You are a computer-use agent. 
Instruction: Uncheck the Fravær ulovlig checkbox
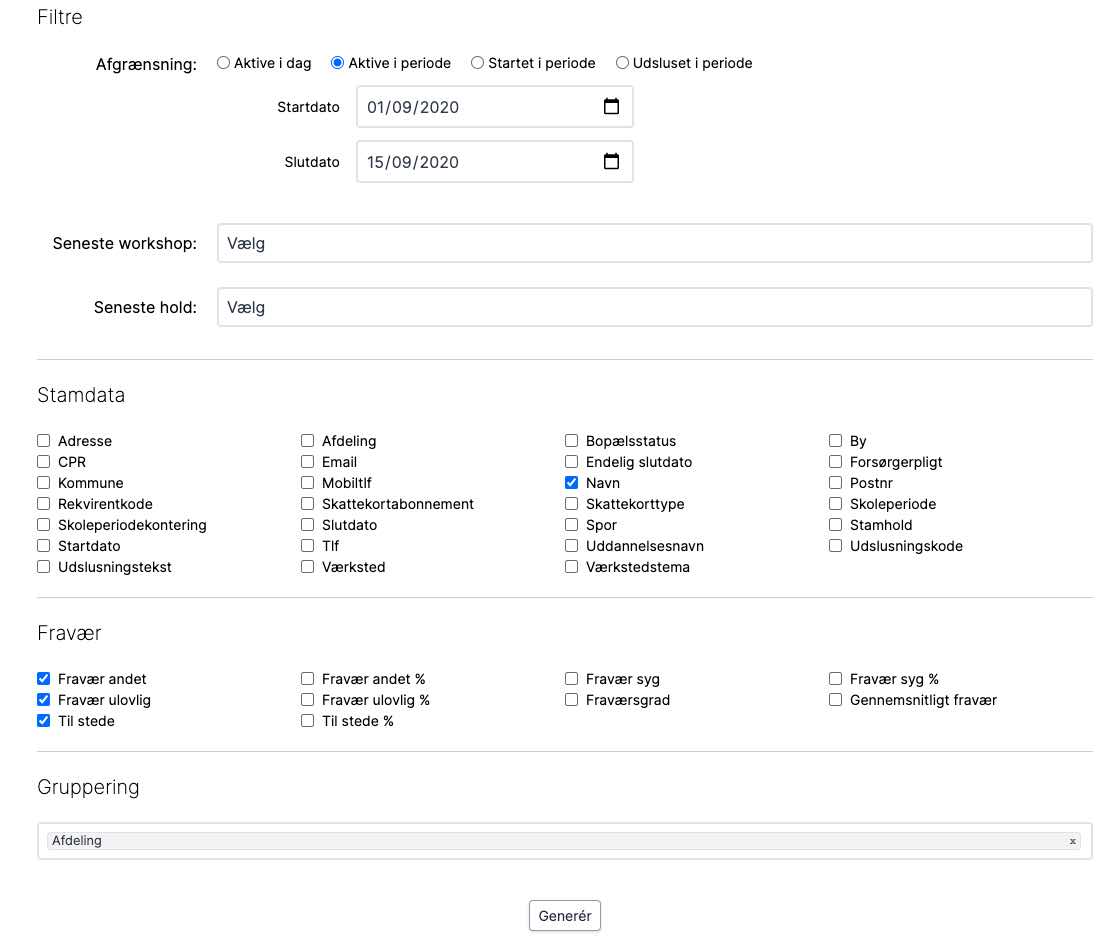coord(43,699)
